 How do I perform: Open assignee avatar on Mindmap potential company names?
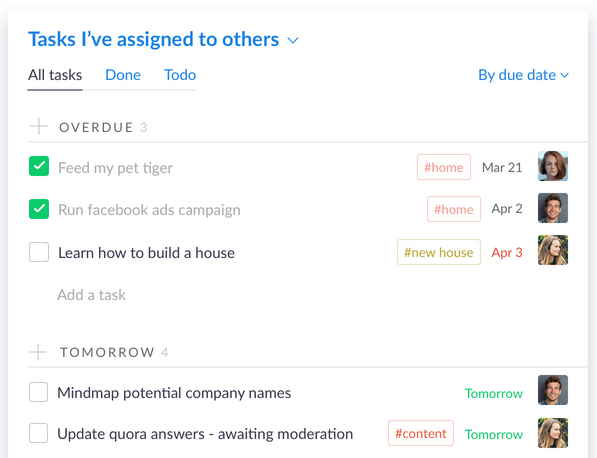[x=552, y=390]
